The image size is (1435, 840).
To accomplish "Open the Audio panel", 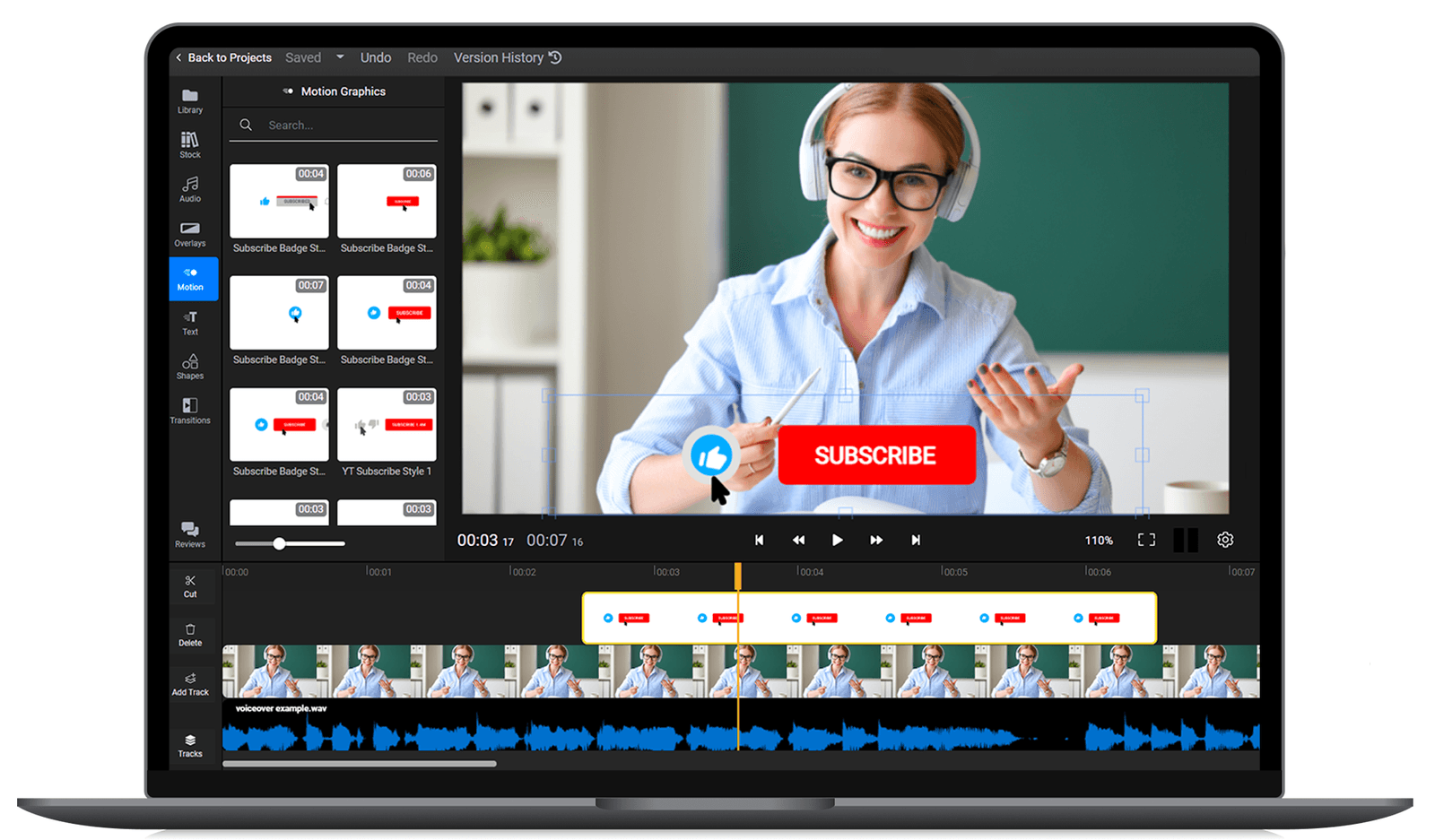I will click(190, 190).
